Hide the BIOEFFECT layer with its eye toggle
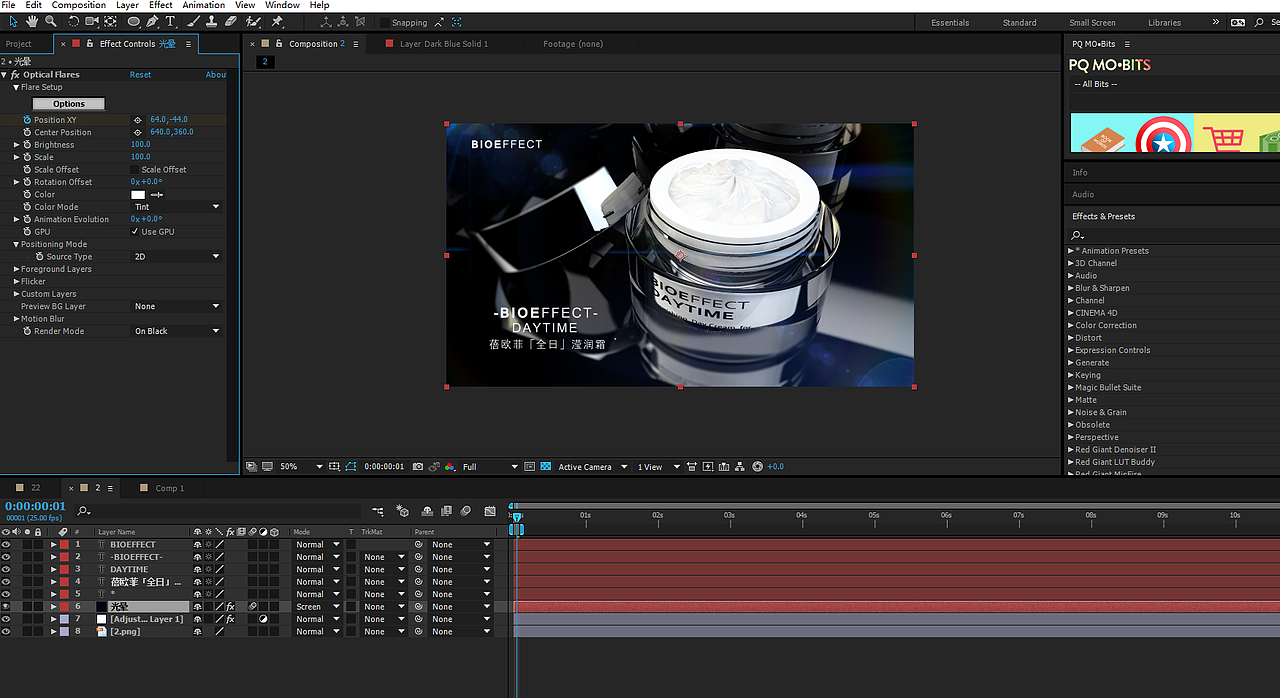The image size is (1280, 698). tap(6, 544)
